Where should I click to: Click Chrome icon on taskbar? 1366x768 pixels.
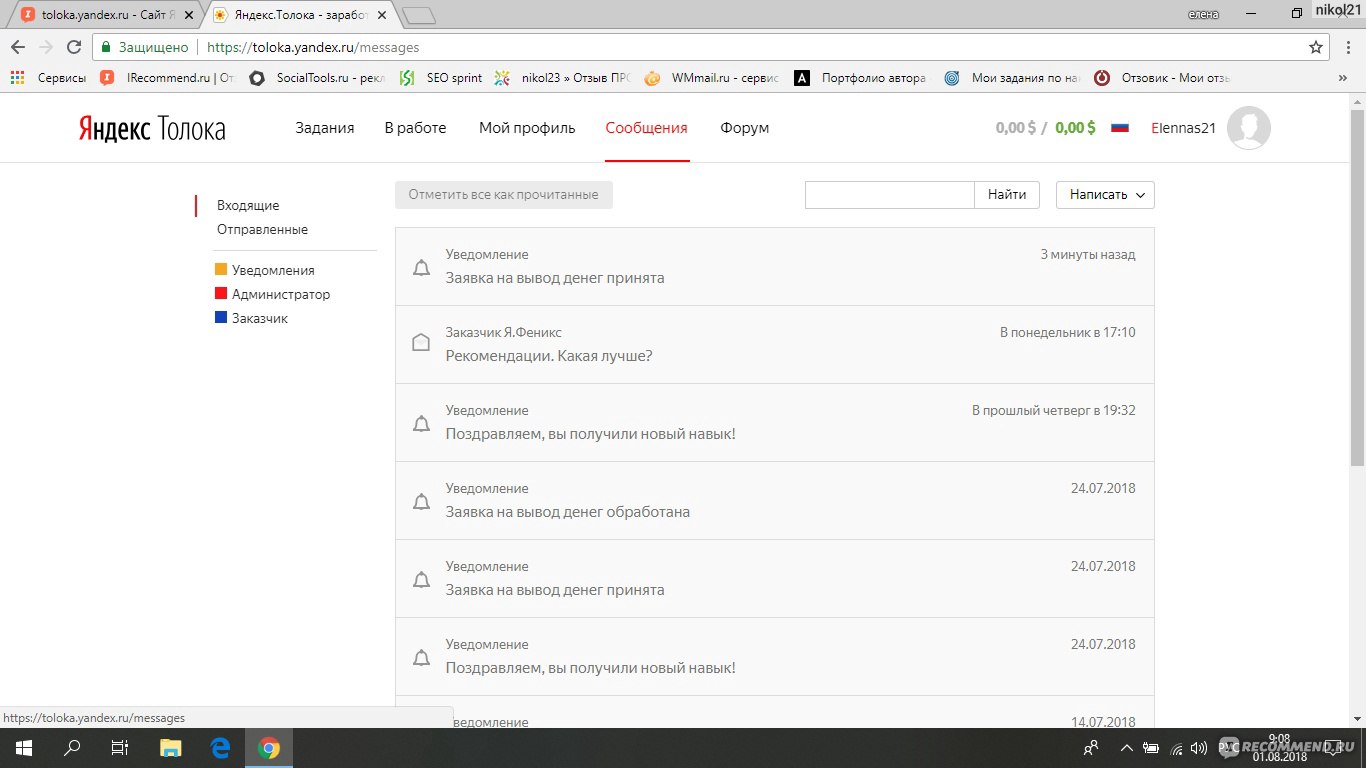(269, 748)
